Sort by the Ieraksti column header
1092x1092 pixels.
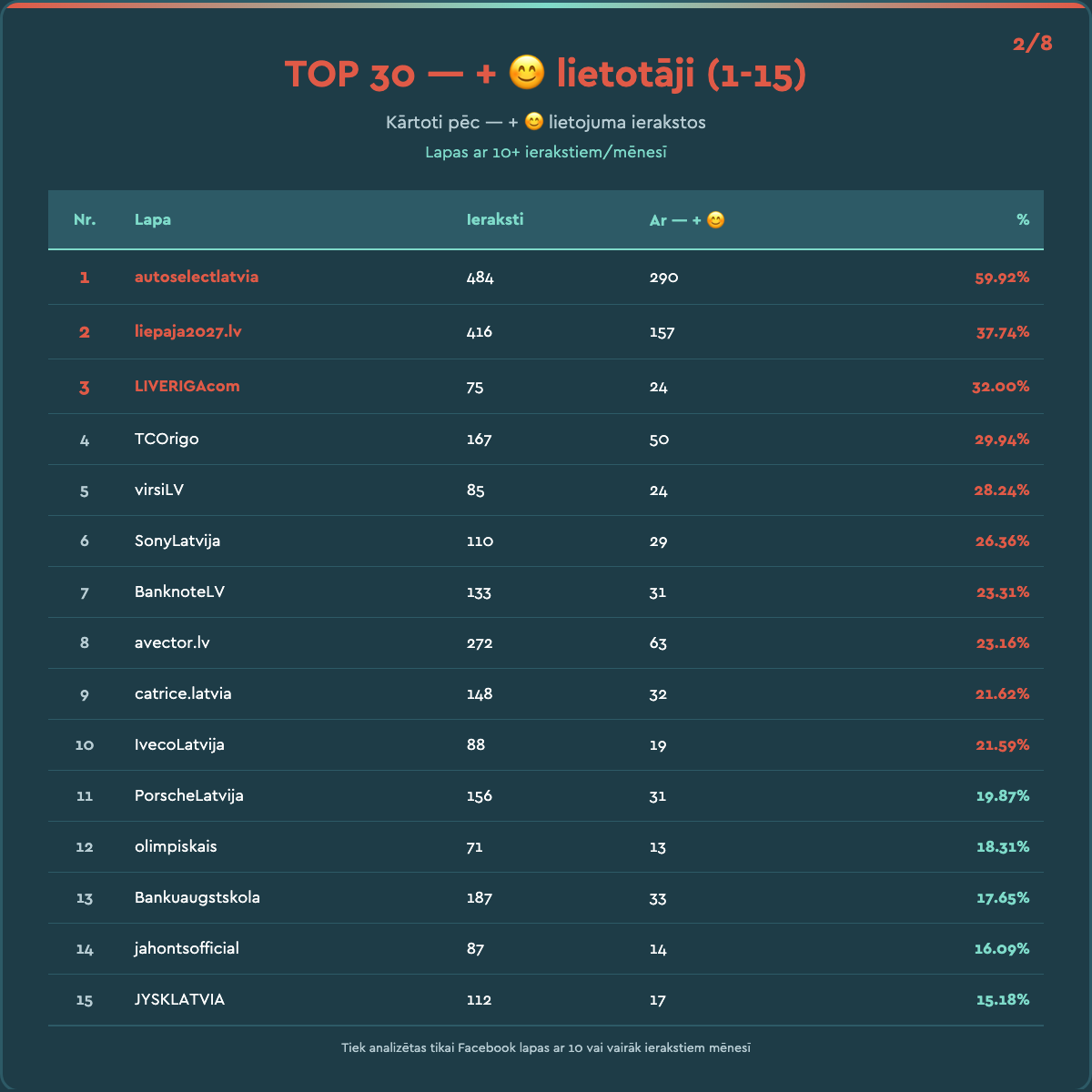pyautogui.click(x=495, y=219)
